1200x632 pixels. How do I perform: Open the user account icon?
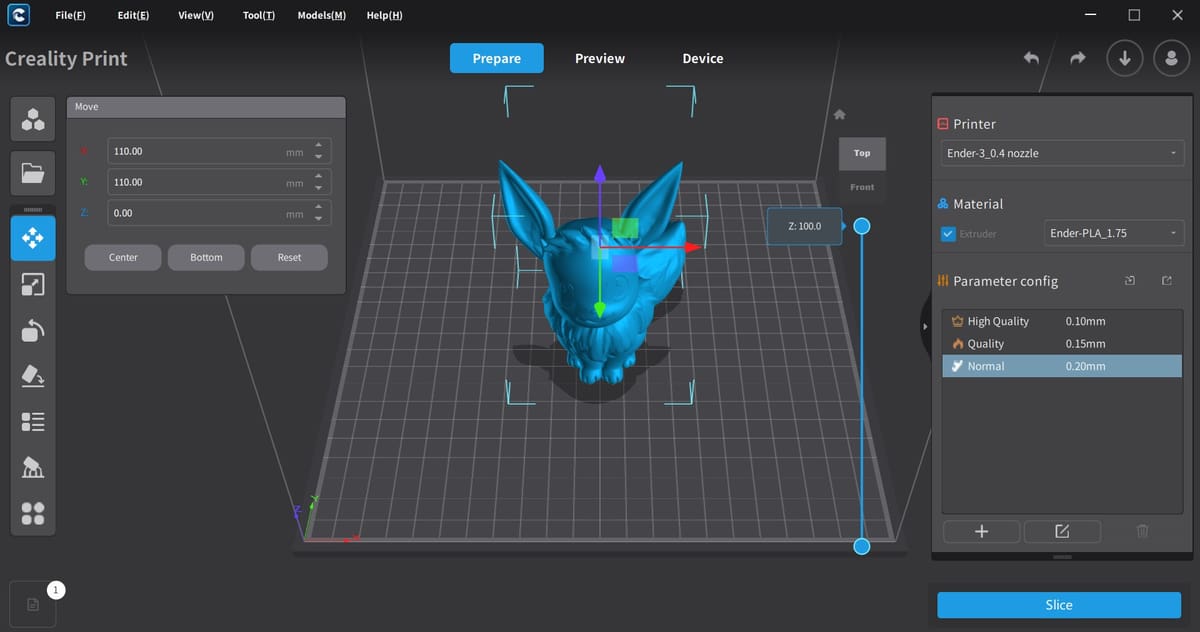(x=1171, y=58)
